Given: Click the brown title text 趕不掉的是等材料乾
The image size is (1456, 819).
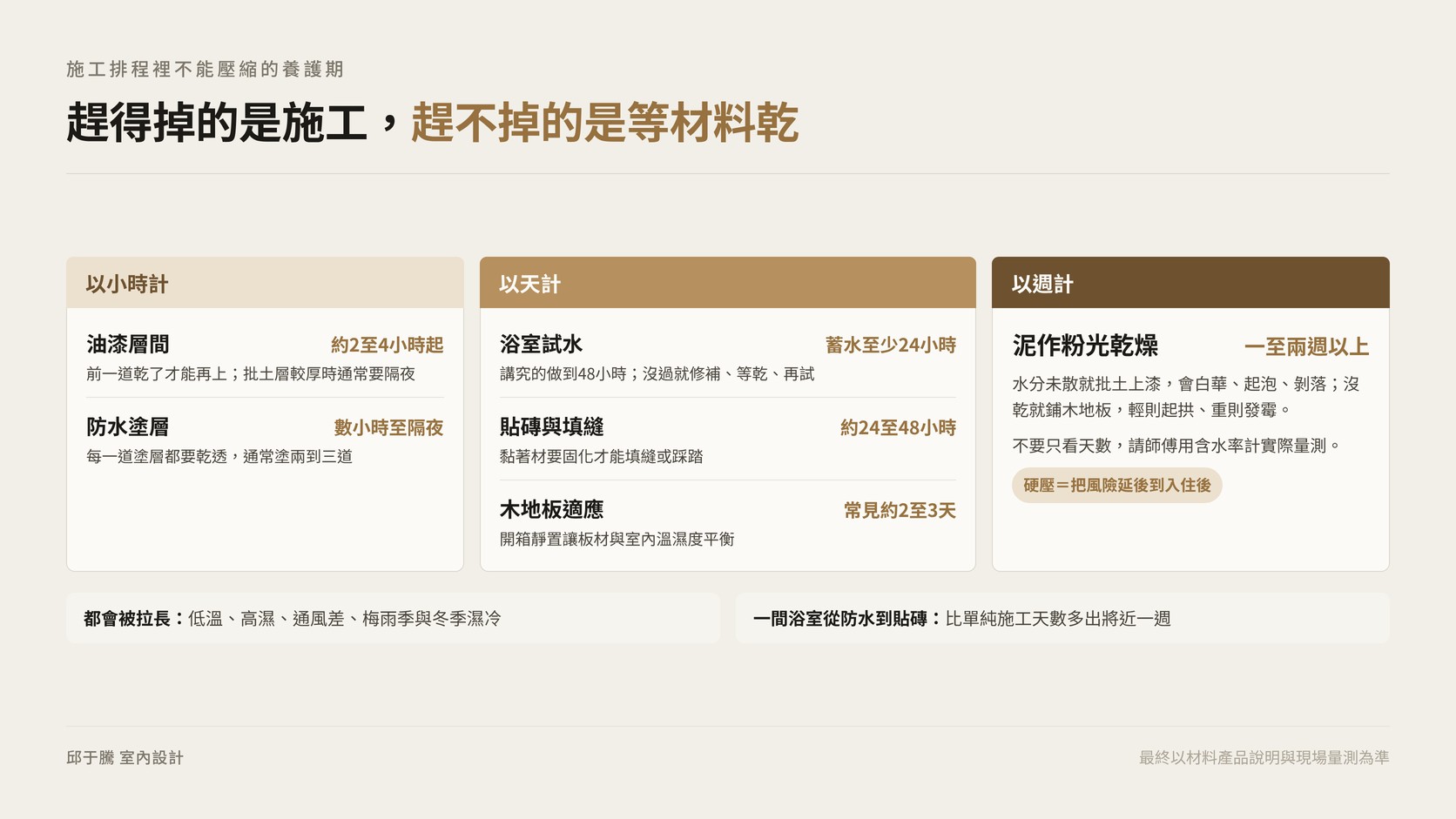Looking at the screenshot, I should coord(604,122).
